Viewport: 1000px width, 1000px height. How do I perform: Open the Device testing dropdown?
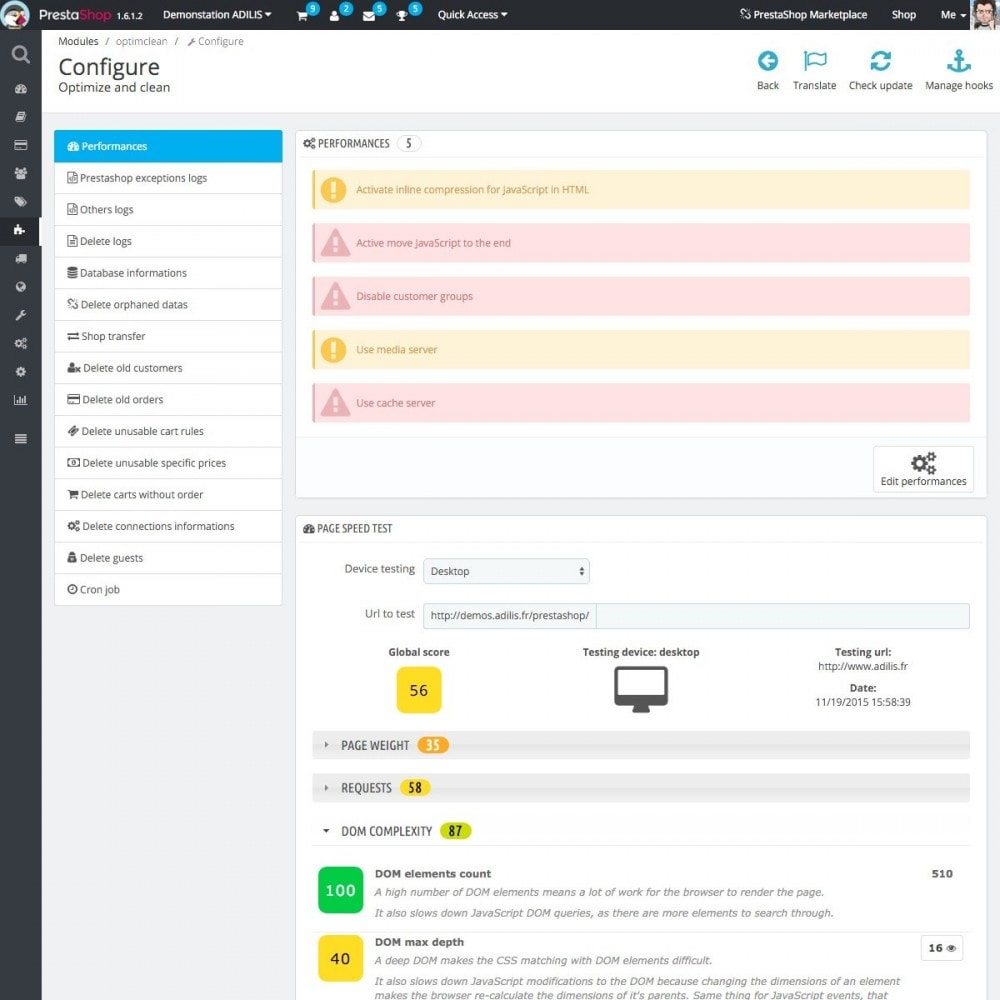tap(506, 571)
